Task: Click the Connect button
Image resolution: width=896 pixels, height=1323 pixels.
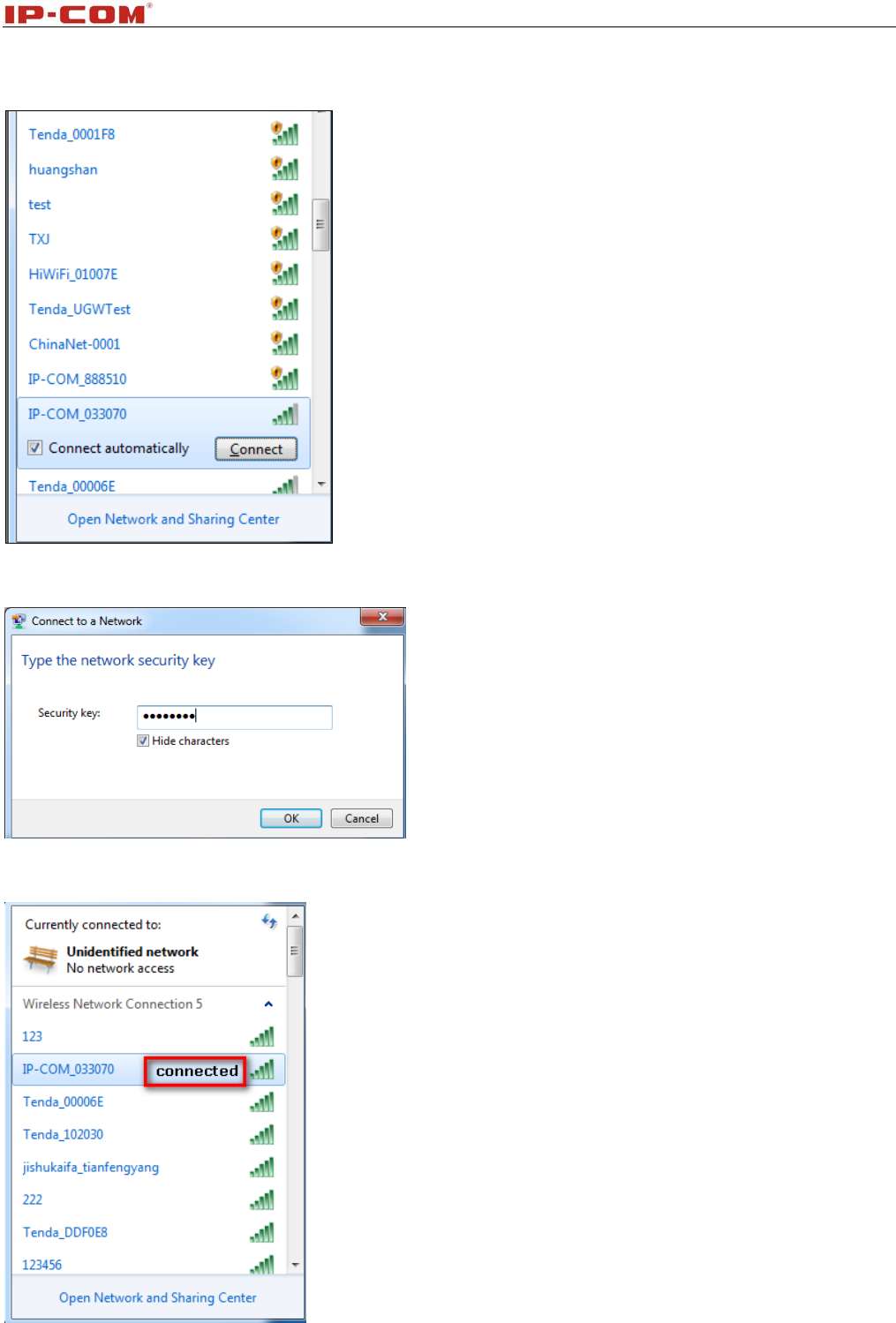Action: pyautogui.click(x=256, y=449)
